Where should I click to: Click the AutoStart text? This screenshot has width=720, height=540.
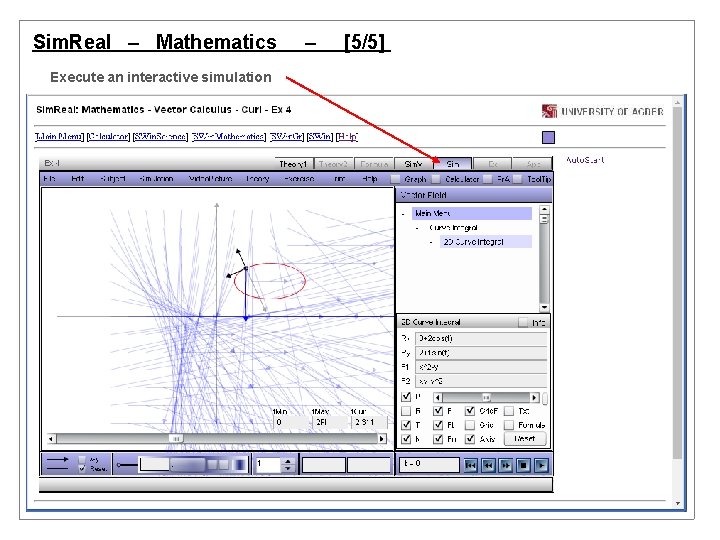point(585,160)
